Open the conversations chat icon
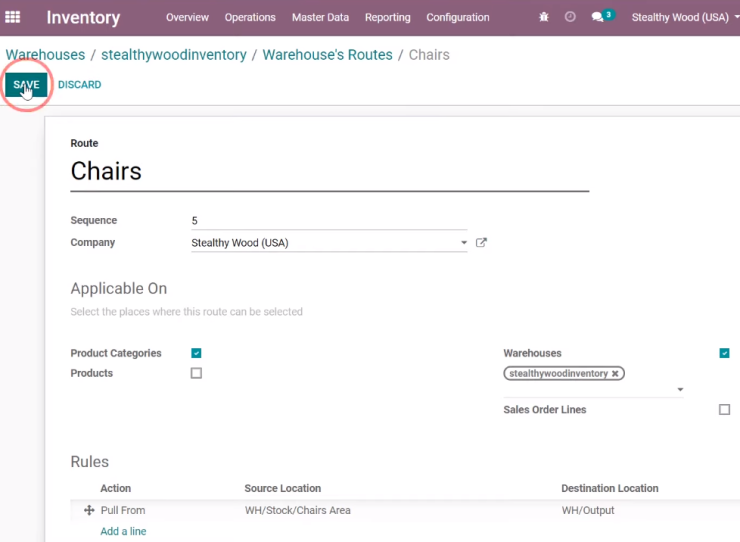 (597, 17)
